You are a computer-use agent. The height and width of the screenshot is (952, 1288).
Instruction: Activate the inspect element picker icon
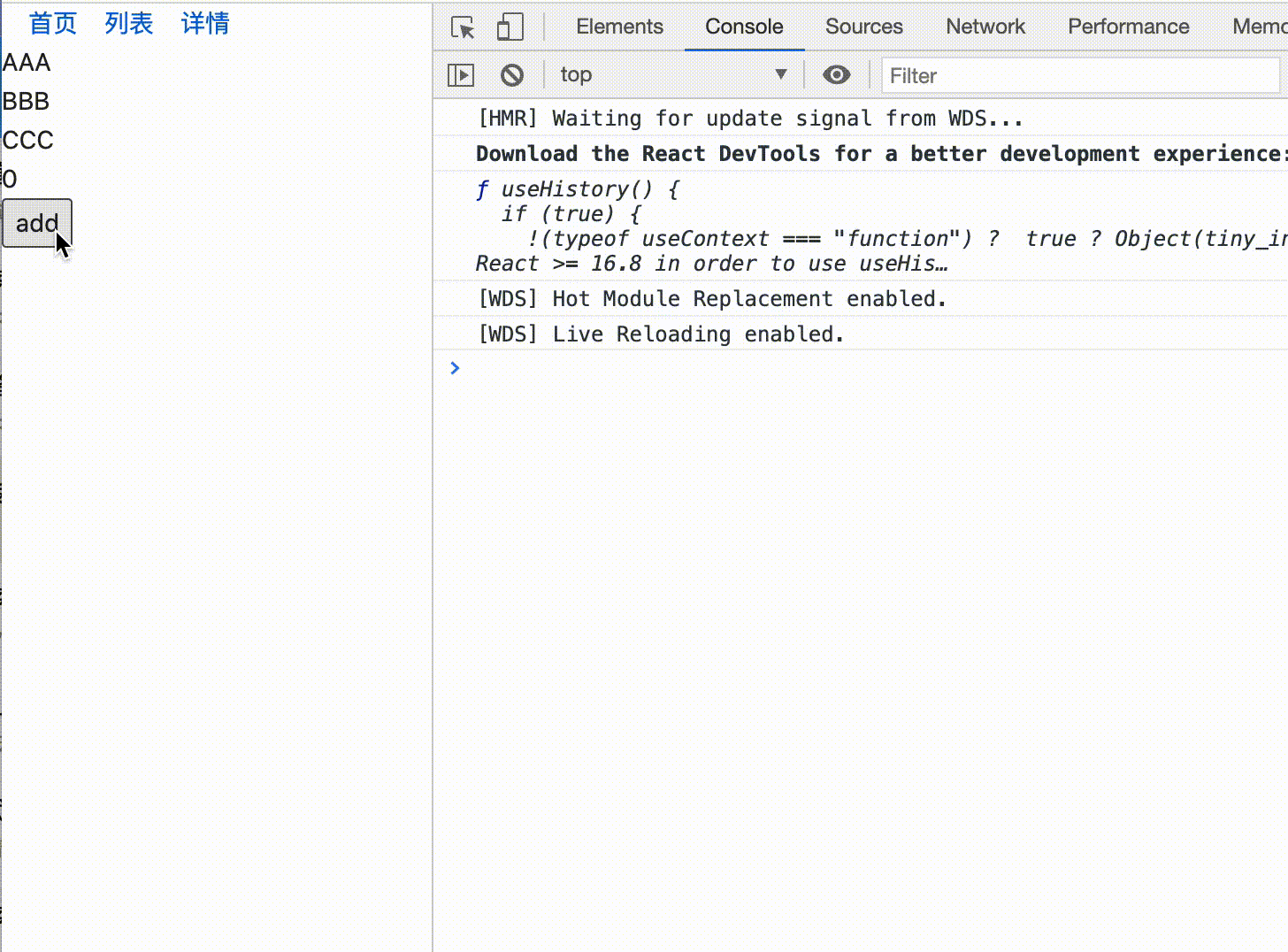click(x=463, y=27)
